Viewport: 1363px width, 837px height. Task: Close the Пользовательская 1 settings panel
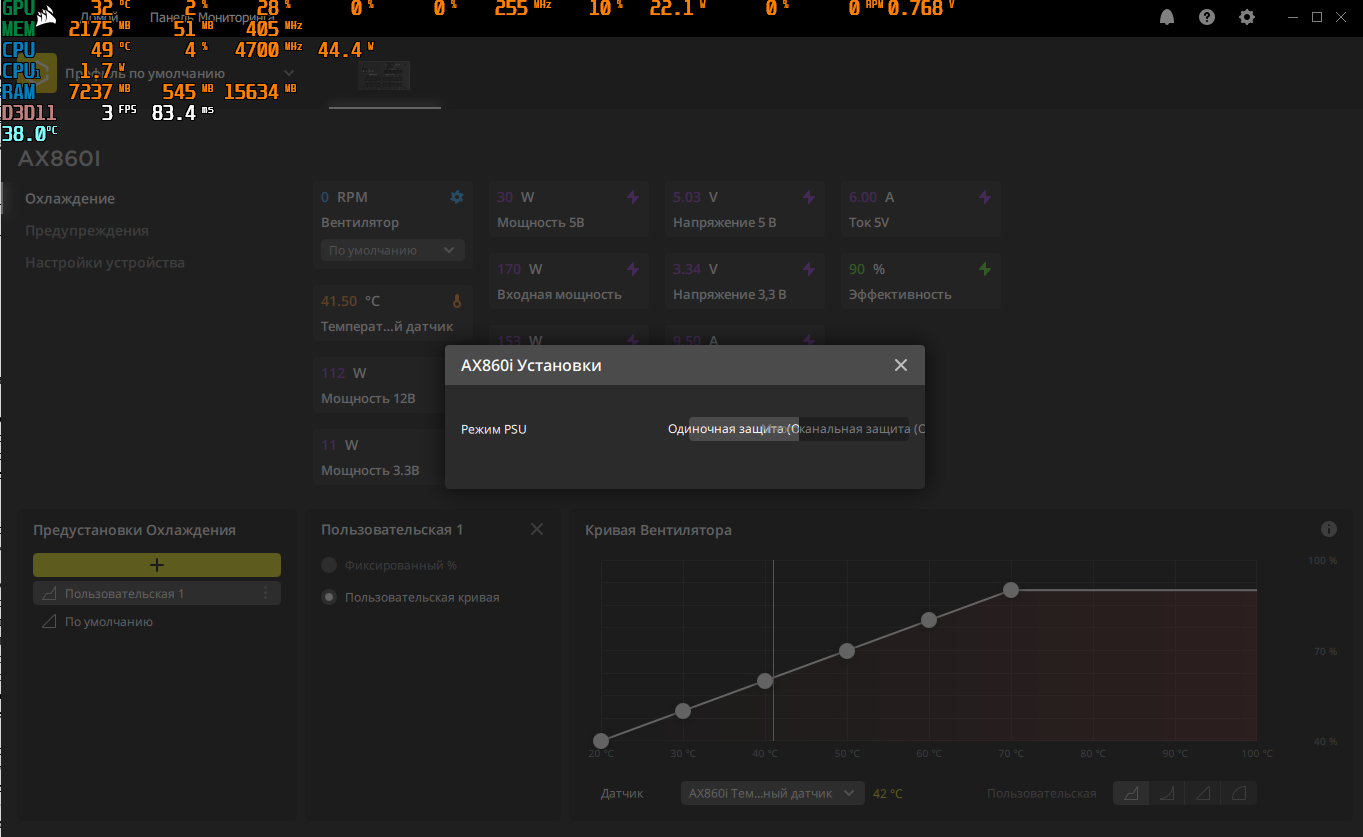click(537, 529)
